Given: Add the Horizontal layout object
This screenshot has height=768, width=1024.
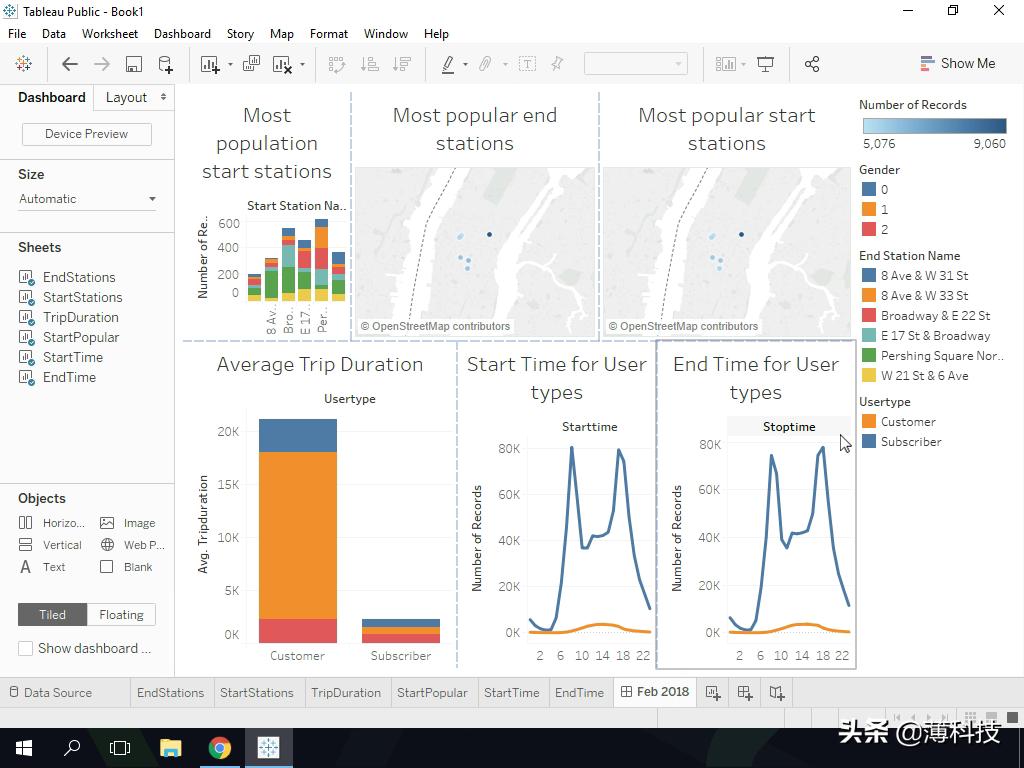Looking at the screenshot, I should pos(52,523).
